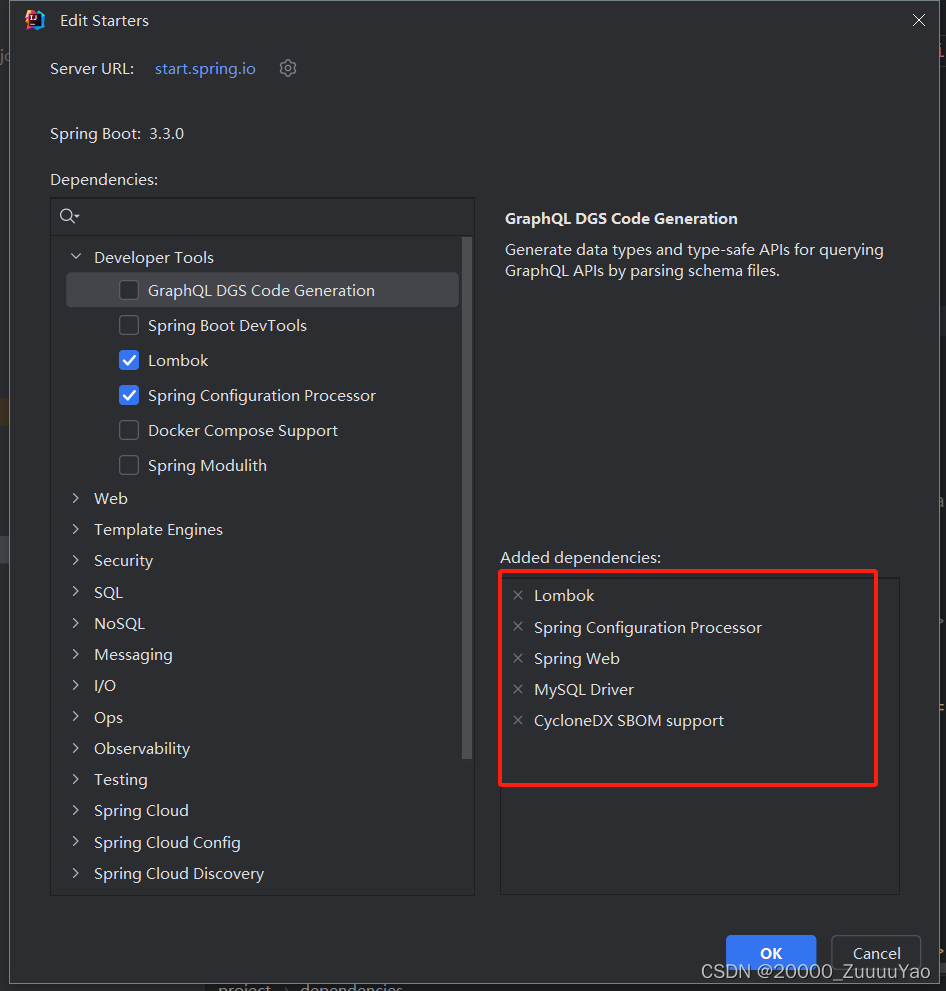Remove CycloneDX SBOM support from added dependencies
The width and height of the screenshot is (946, 991).
click(x=518, y=720)
